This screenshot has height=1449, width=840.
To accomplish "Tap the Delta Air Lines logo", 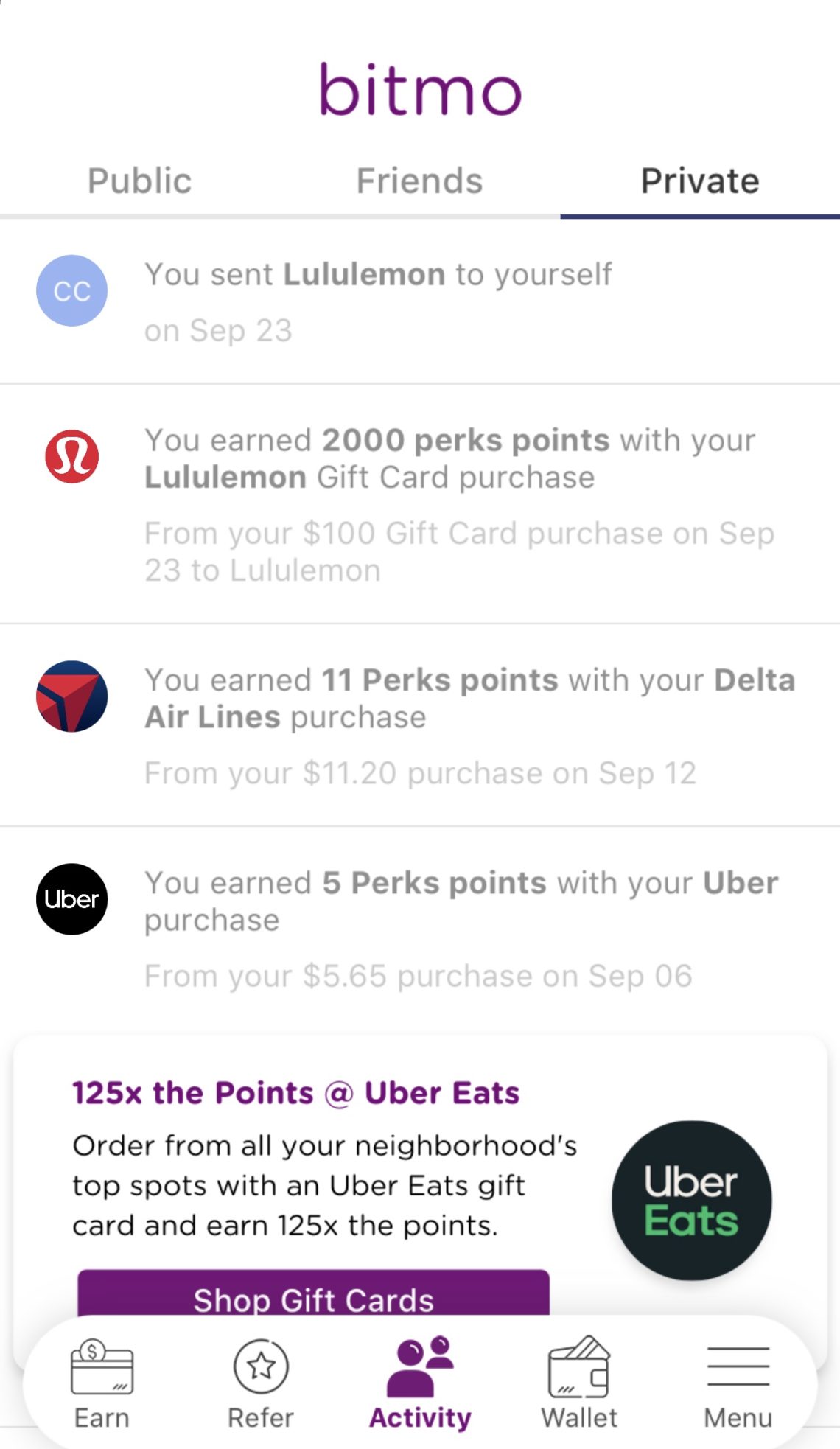I will click(71, 696).
